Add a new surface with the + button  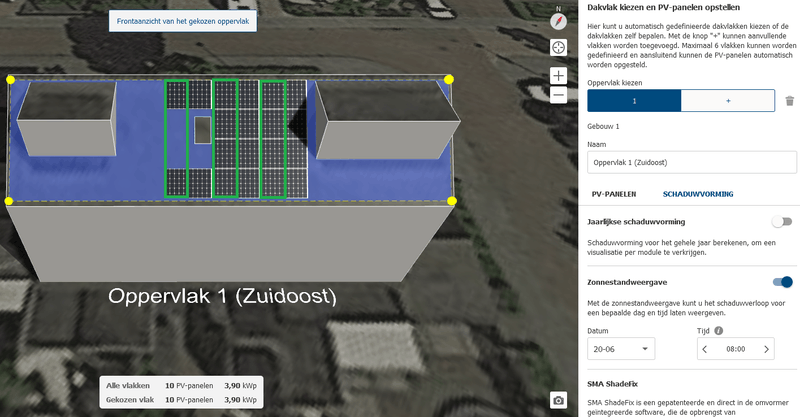click(x=728, y=101)
